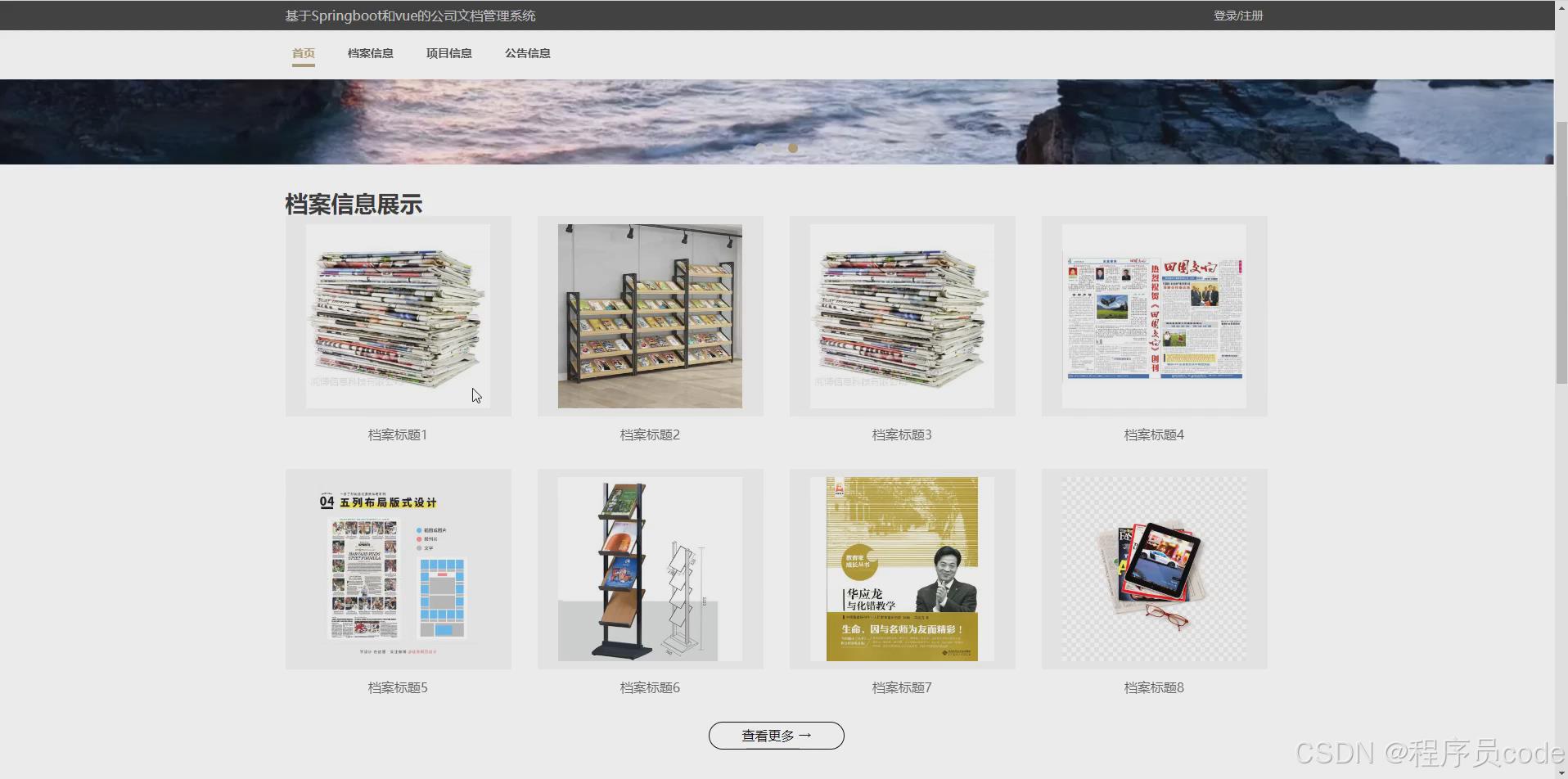Click the system title 基于Springboot和vue的公司文档管理系统
Viewport: 1568px width, 779px height.
pos(410,16)
